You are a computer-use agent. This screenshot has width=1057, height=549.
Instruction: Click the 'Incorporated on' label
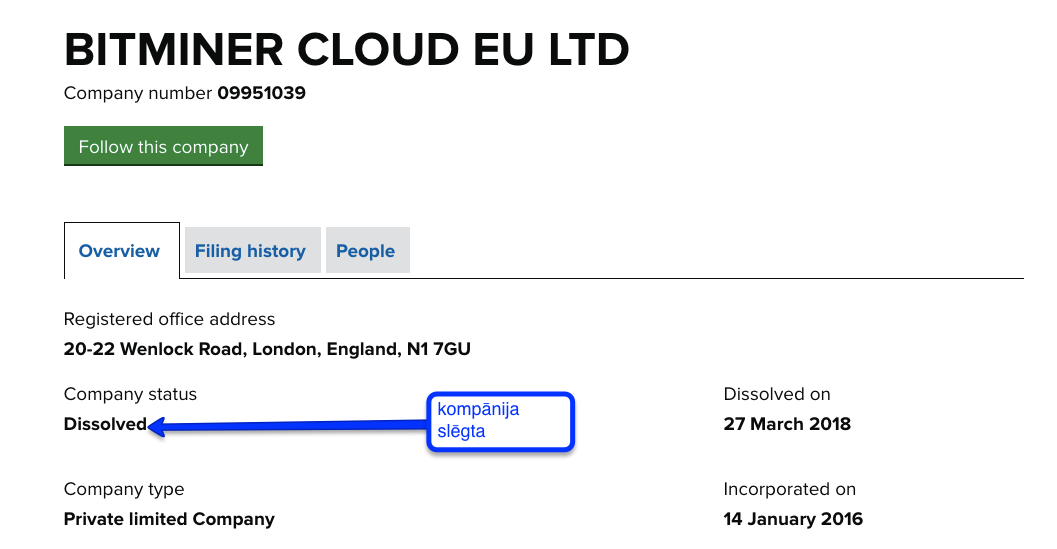coord(790,489)
